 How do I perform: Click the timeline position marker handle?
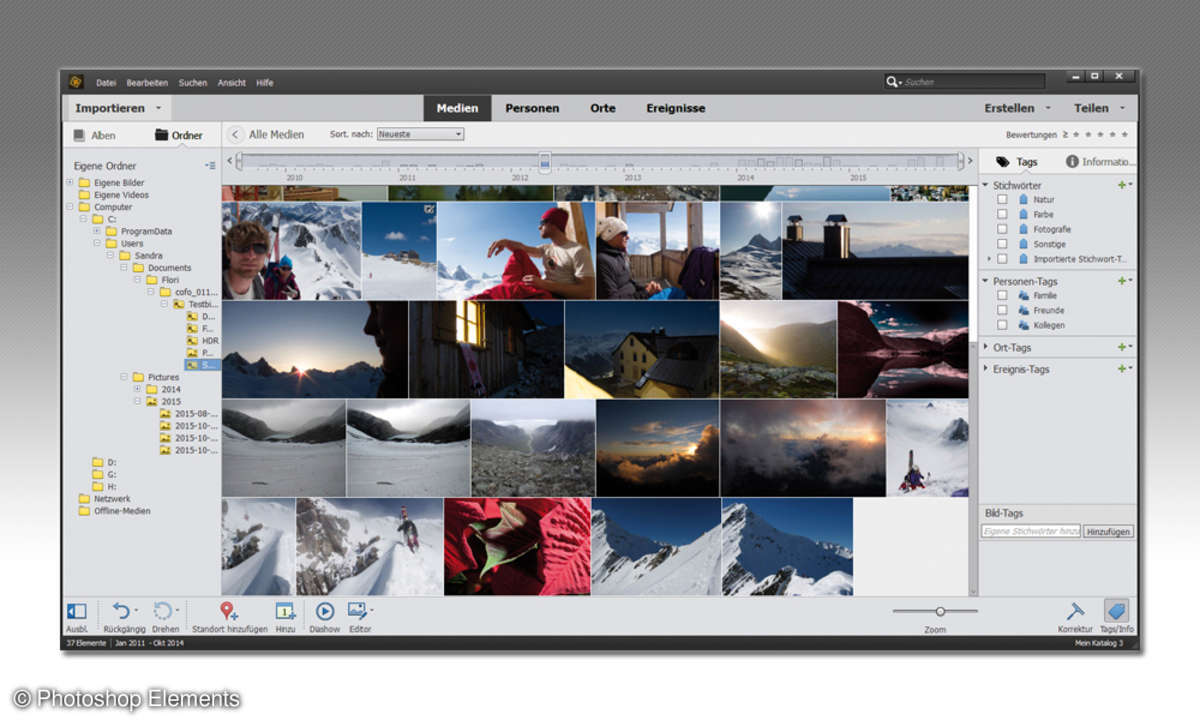pyautogui.click(x=545, y=161)
